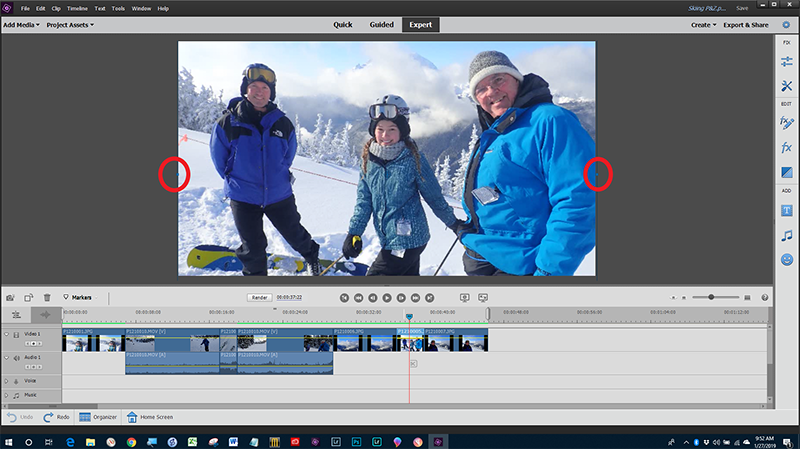This screenshot has height=449, width=800.
Task: Switch to Quick mode tab
Action: [343, 24]
